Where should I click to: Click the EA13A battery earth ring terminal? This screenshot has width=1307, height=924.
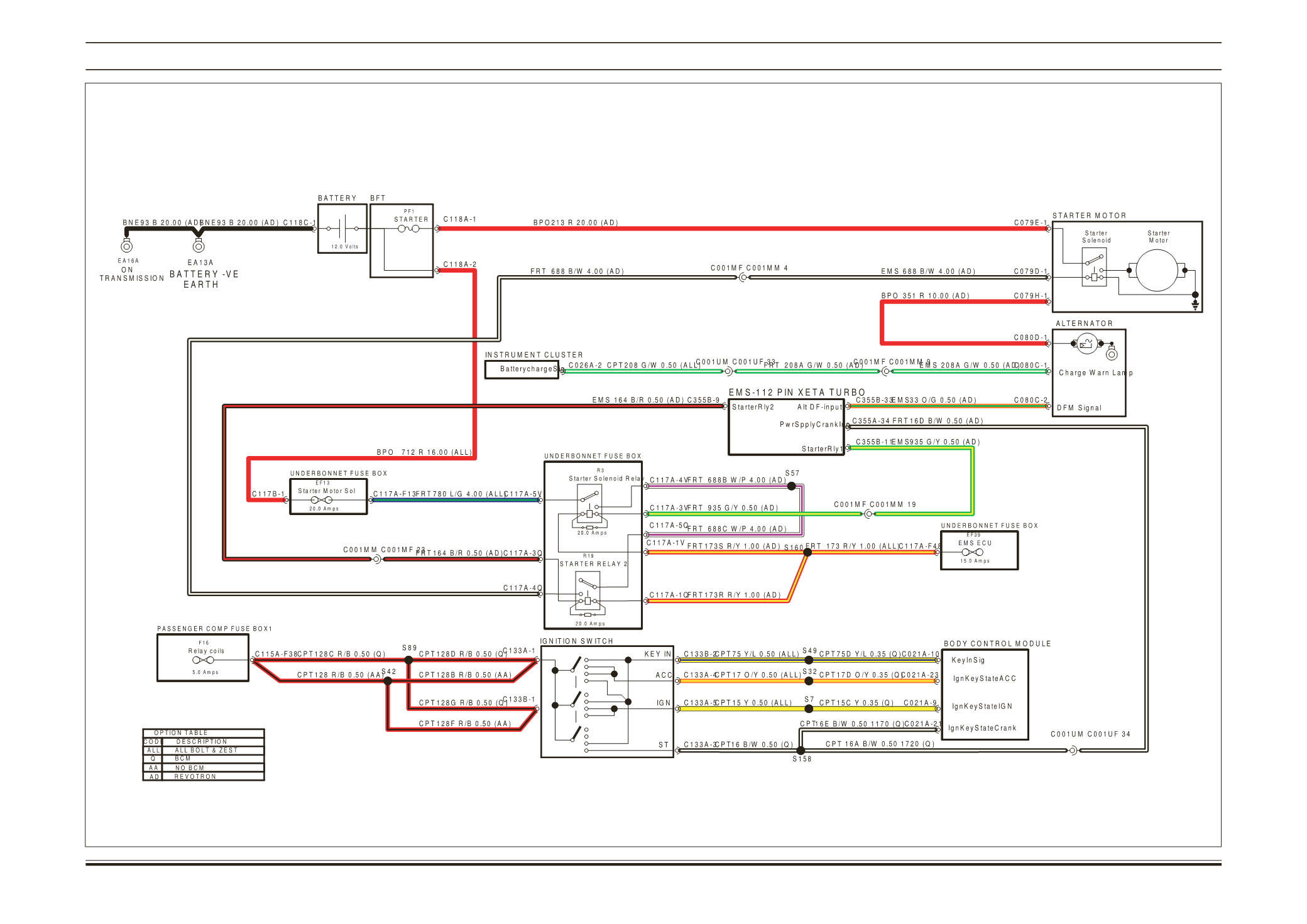(x=199, y=246)
